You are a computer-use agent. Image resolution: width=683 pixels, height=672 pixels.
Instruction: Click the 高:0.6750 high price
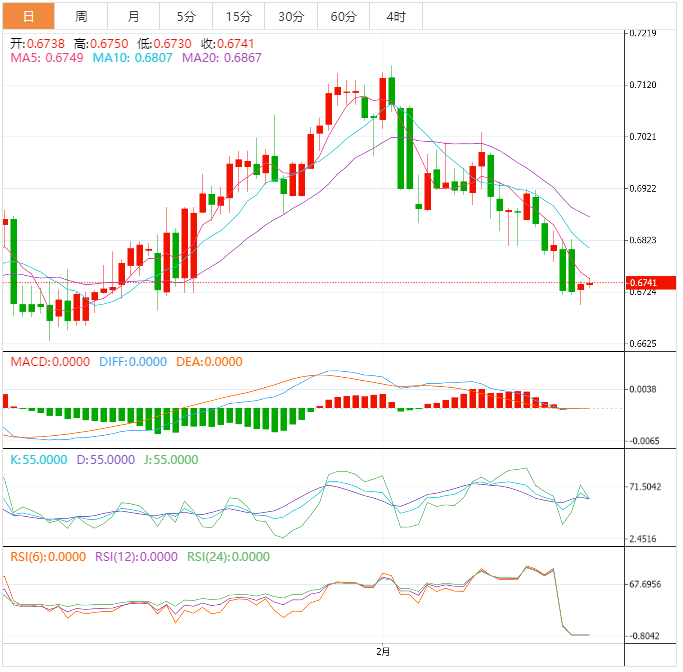(101, 44)
